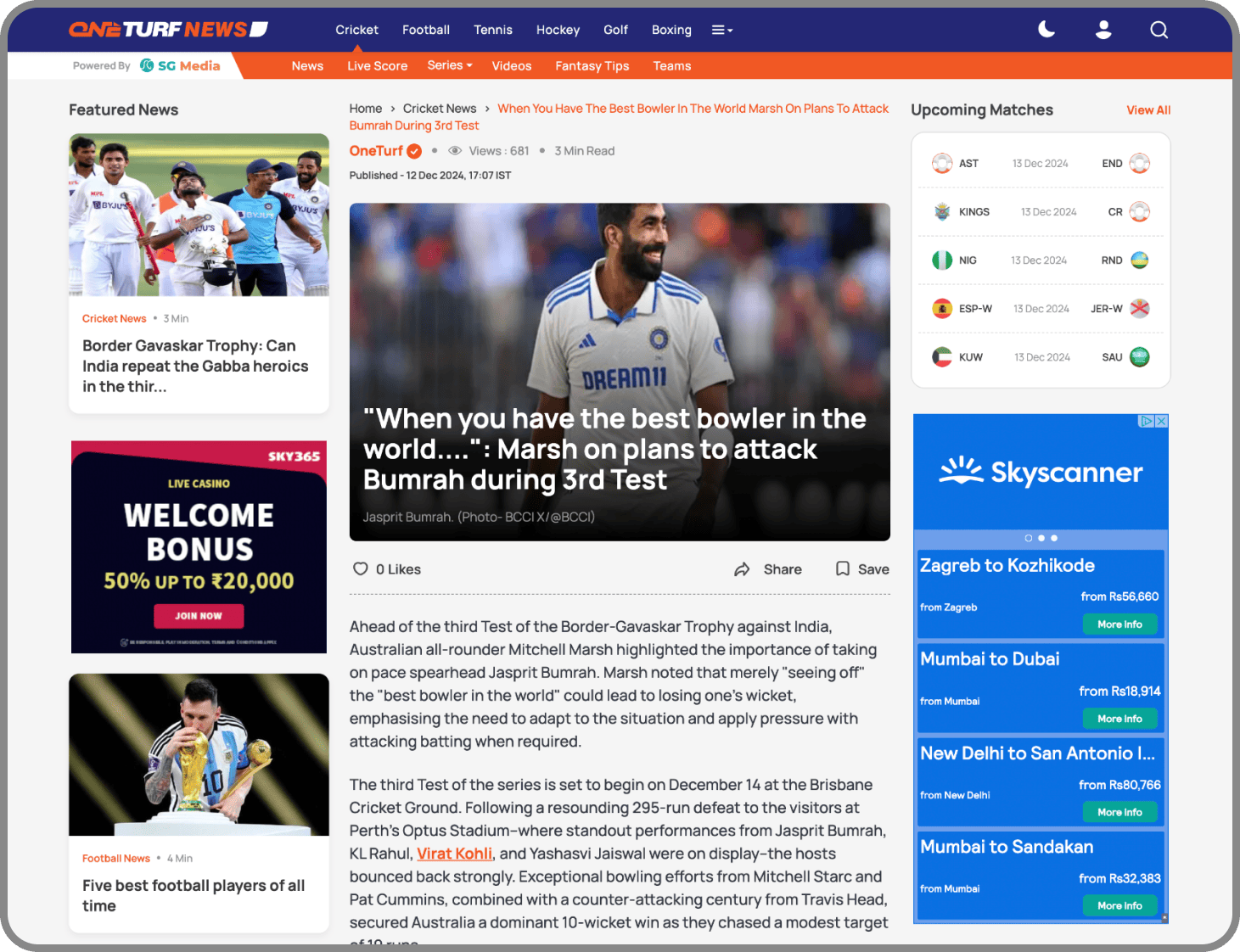
Task: Go to the Videos tab
Action: pyautogui.click(x=512, y=65)
